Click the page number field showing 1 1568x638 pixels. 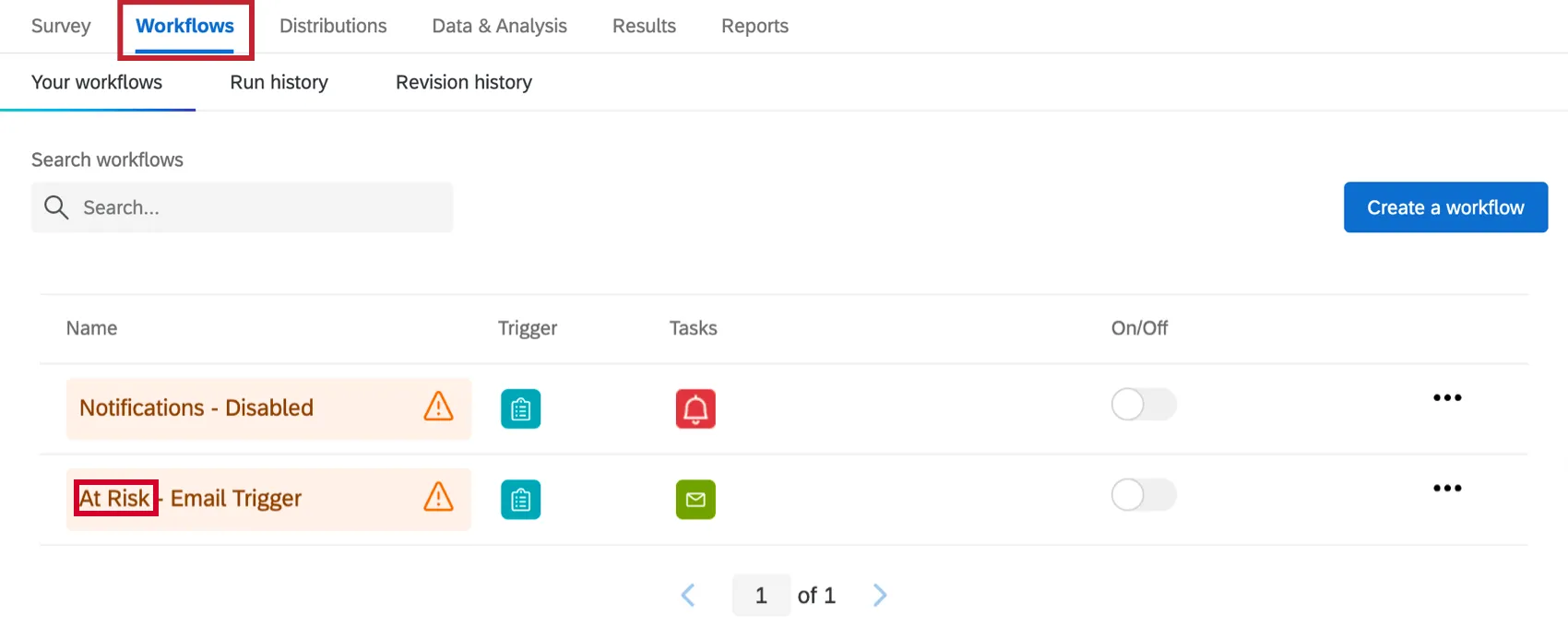click(760, 595)
